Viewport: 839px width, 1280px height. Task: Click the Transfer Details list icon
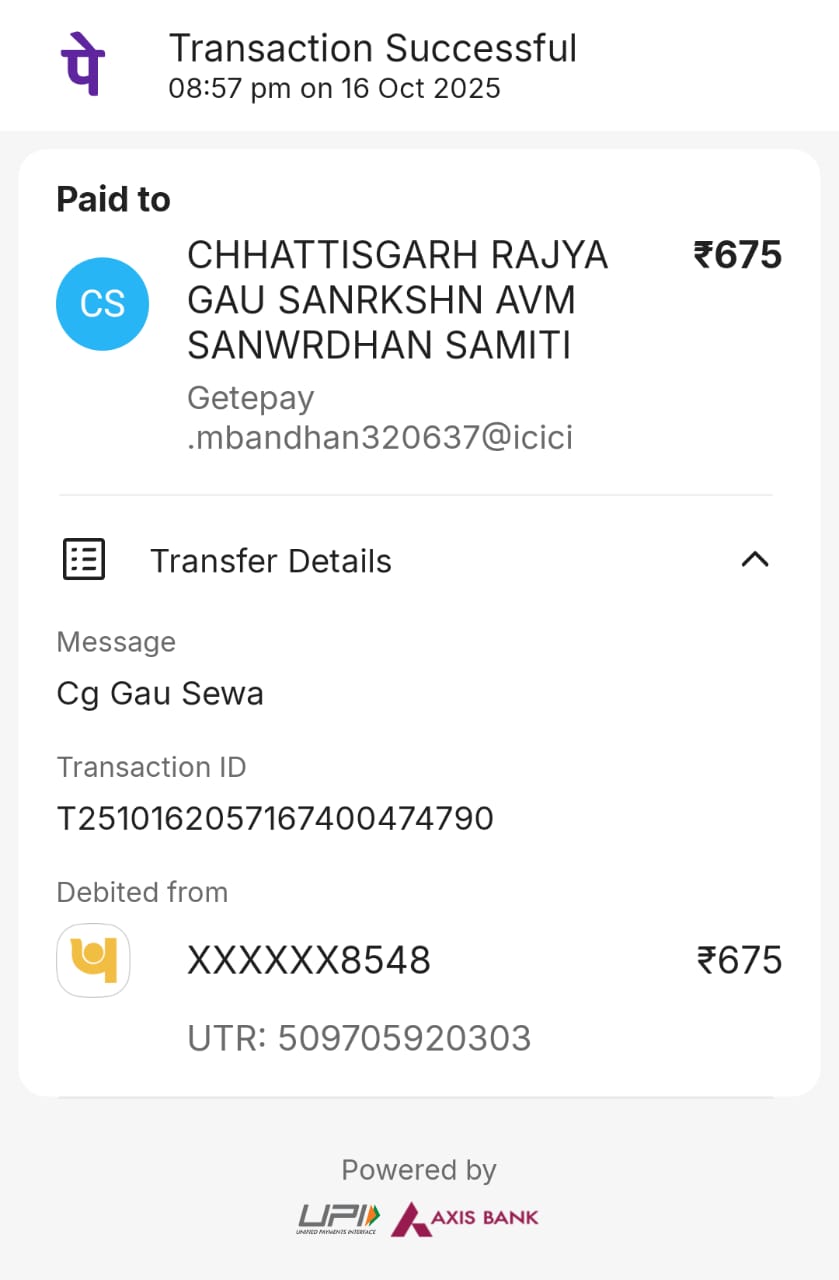tap(84, 560)
